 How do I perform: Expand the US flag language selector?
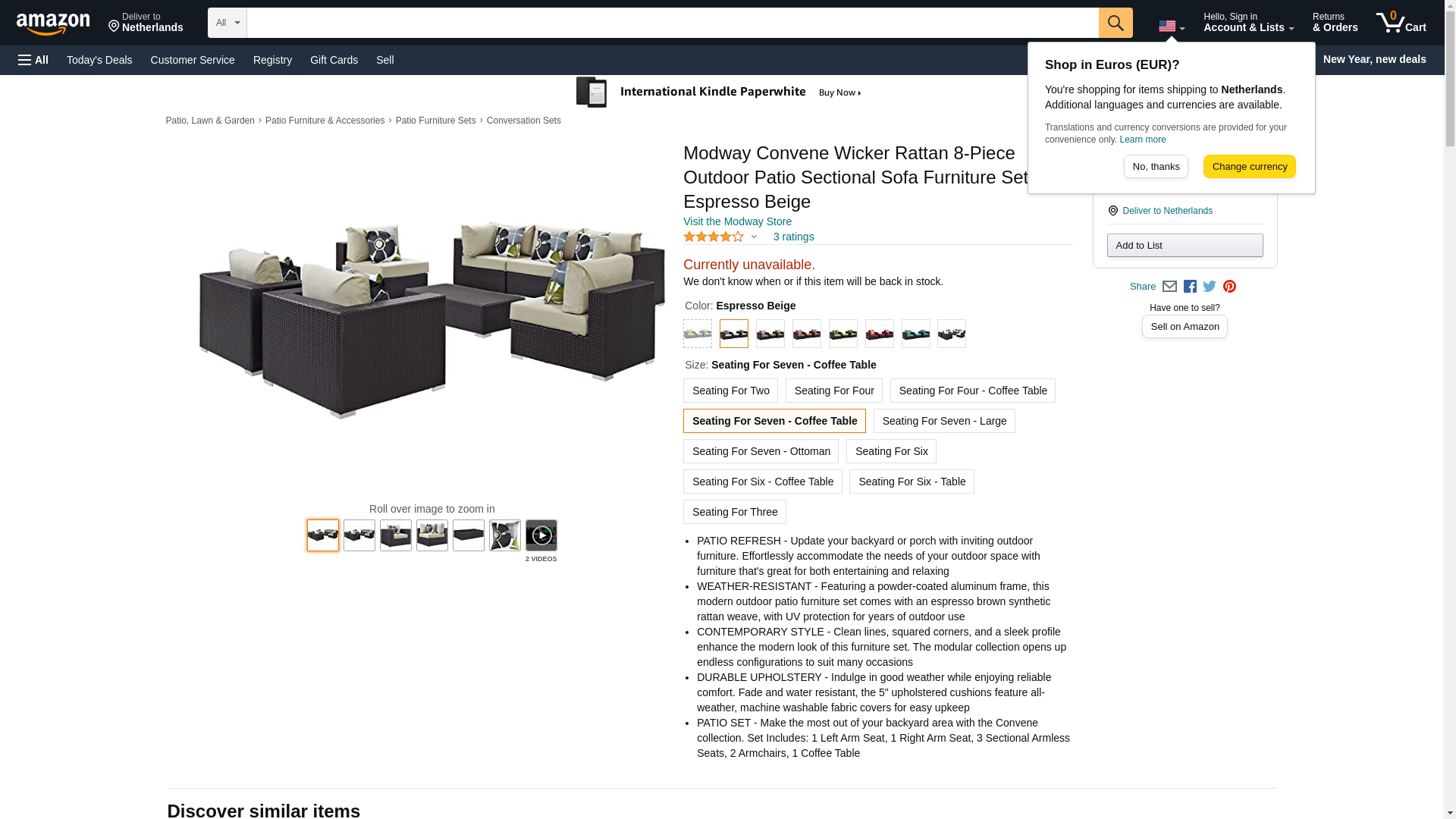pos(1171,27)
